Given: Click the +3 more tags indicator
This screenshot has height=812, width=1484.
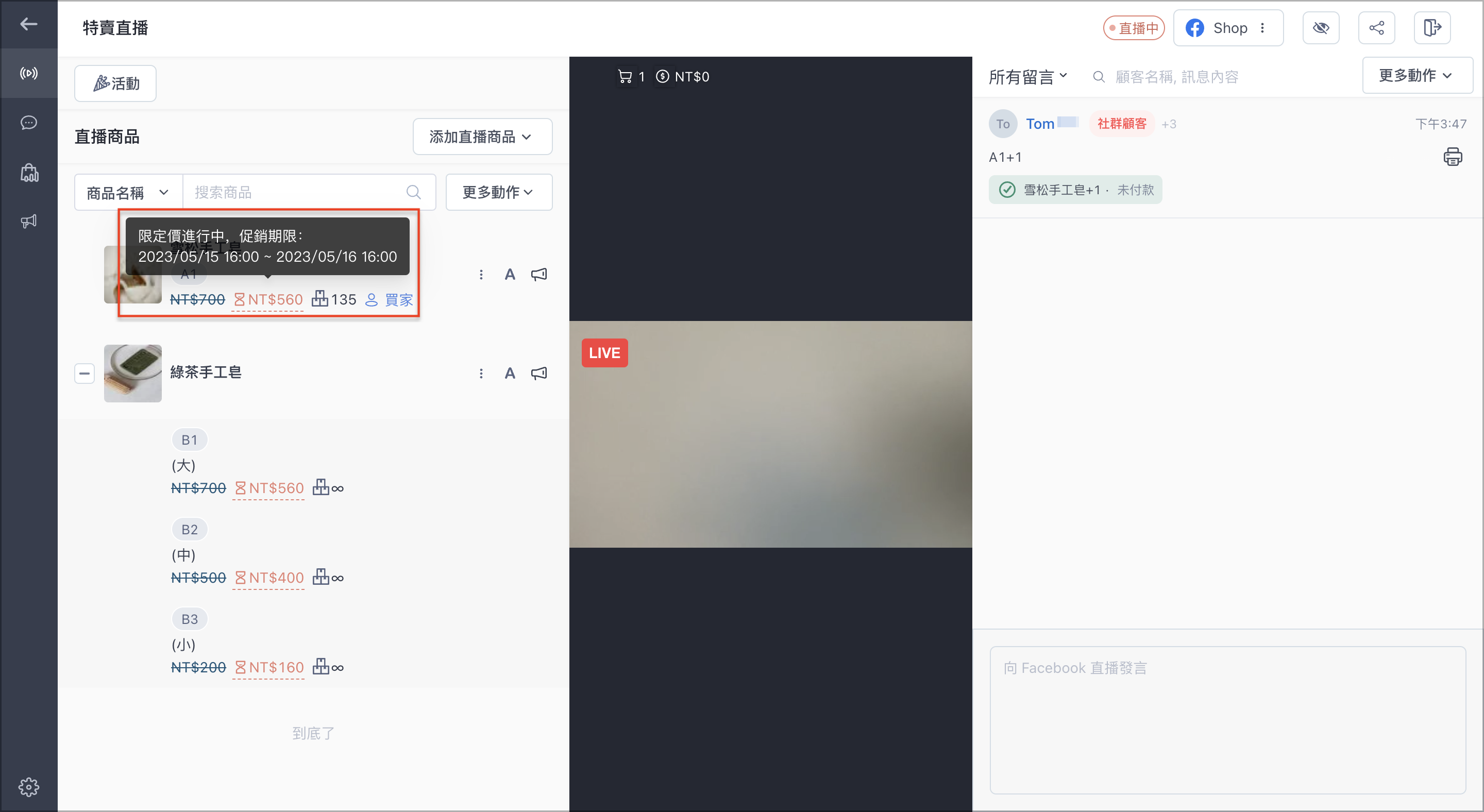Looking at the screenshot, I should click(x=1168, y=124).
